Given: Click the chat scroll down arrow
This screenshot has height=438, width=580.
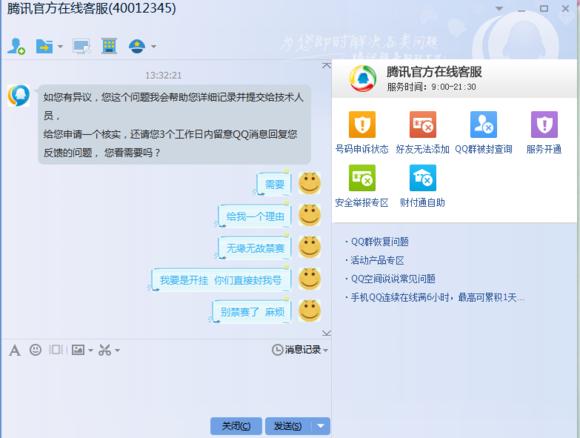Looking at the screenshot, I should [326, 333].
